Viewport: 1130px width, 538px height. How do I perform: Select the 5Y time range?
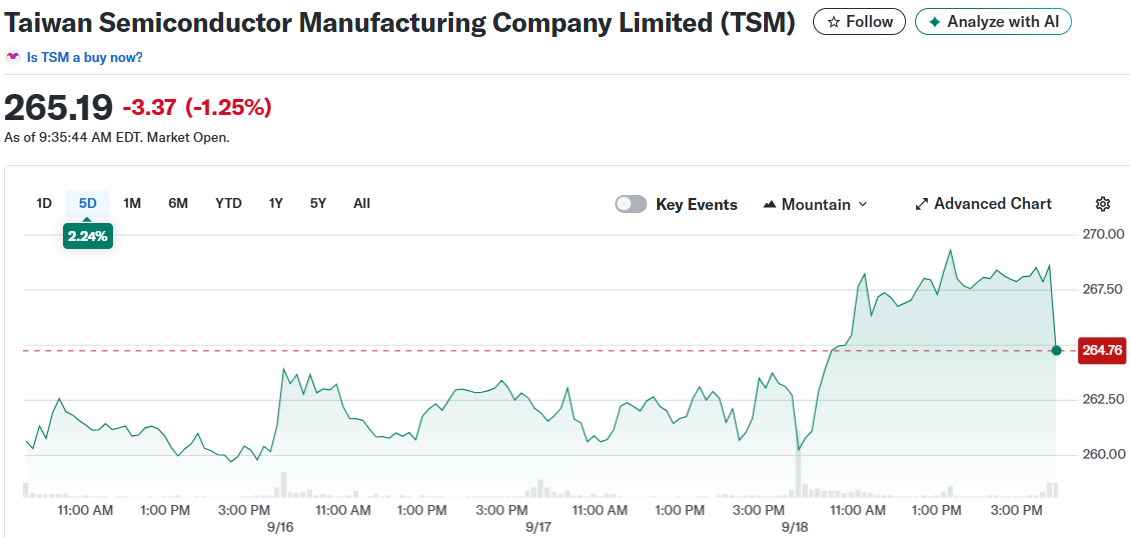[x=319, y=204]
